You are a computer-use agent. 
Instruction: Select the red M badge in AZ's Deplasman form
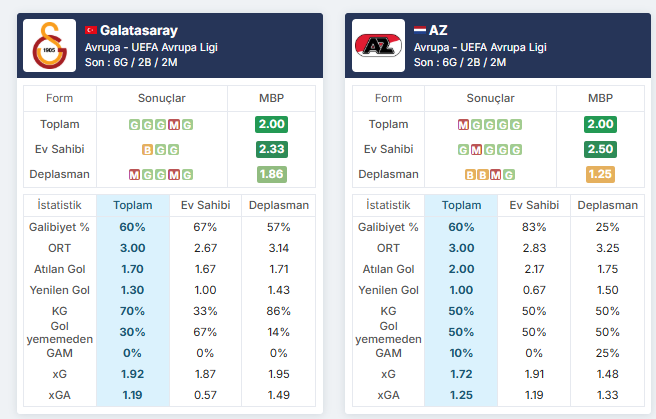[495, 174]
